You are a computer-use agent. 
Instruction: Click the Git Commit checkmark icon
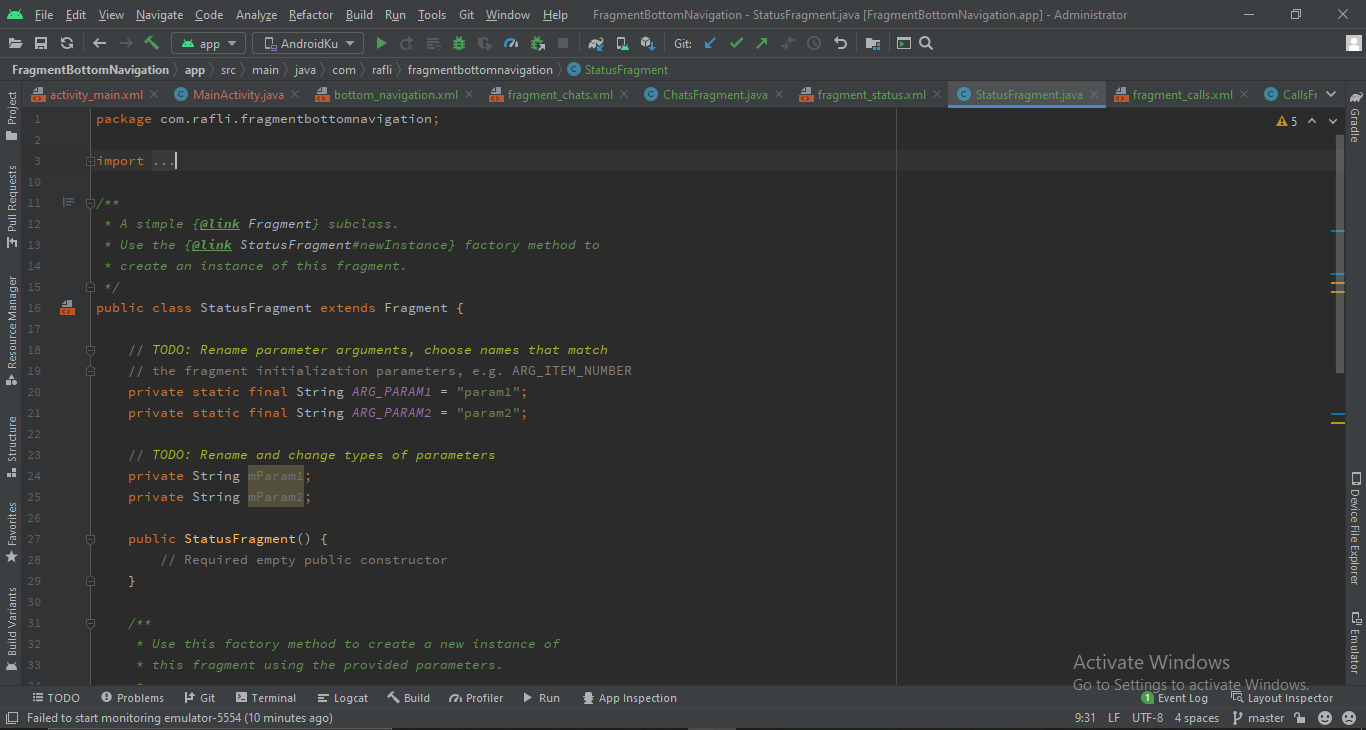(x=737, y=43)
